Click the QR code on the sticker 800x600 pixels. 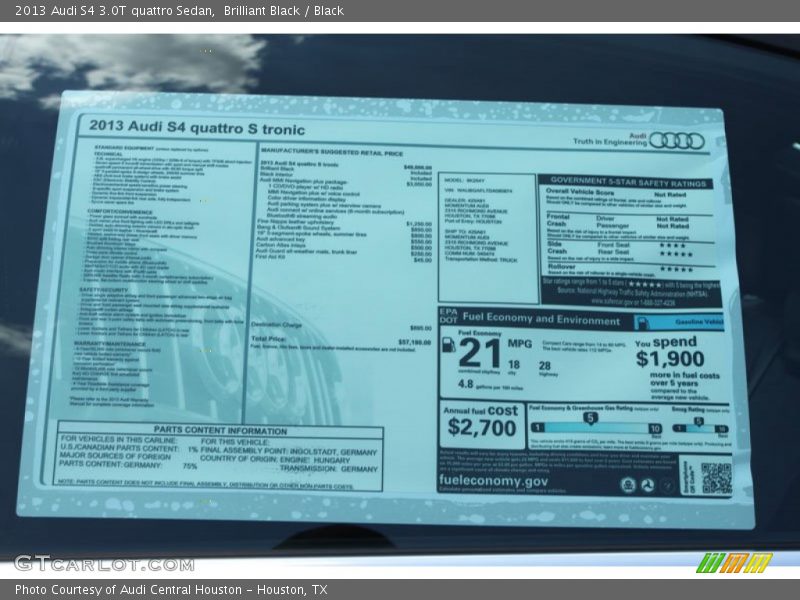[716, 479]
